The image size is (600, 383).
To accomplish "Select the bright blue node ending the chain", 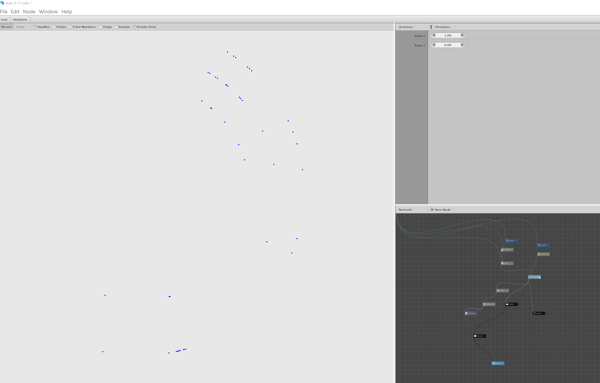I will 498,363.
